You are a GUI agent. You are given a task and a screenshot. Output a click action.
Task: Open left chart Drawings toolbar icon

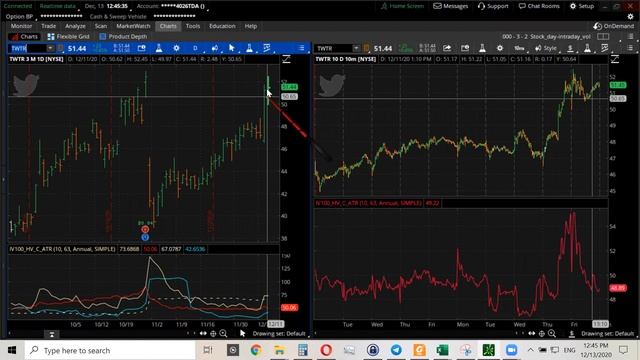click(267, 48)
